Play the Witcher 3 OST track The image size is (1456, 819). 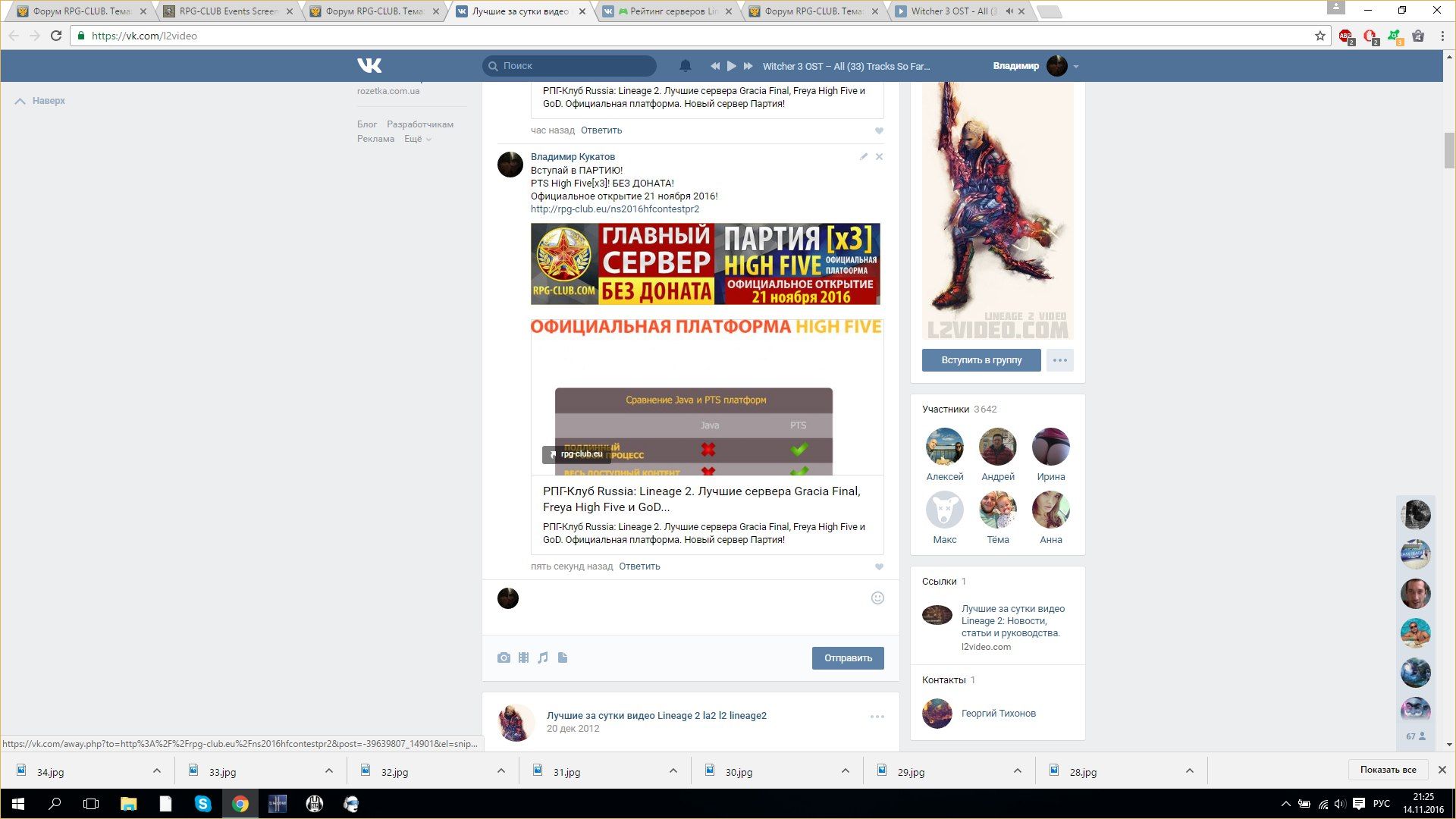(731, 66)
